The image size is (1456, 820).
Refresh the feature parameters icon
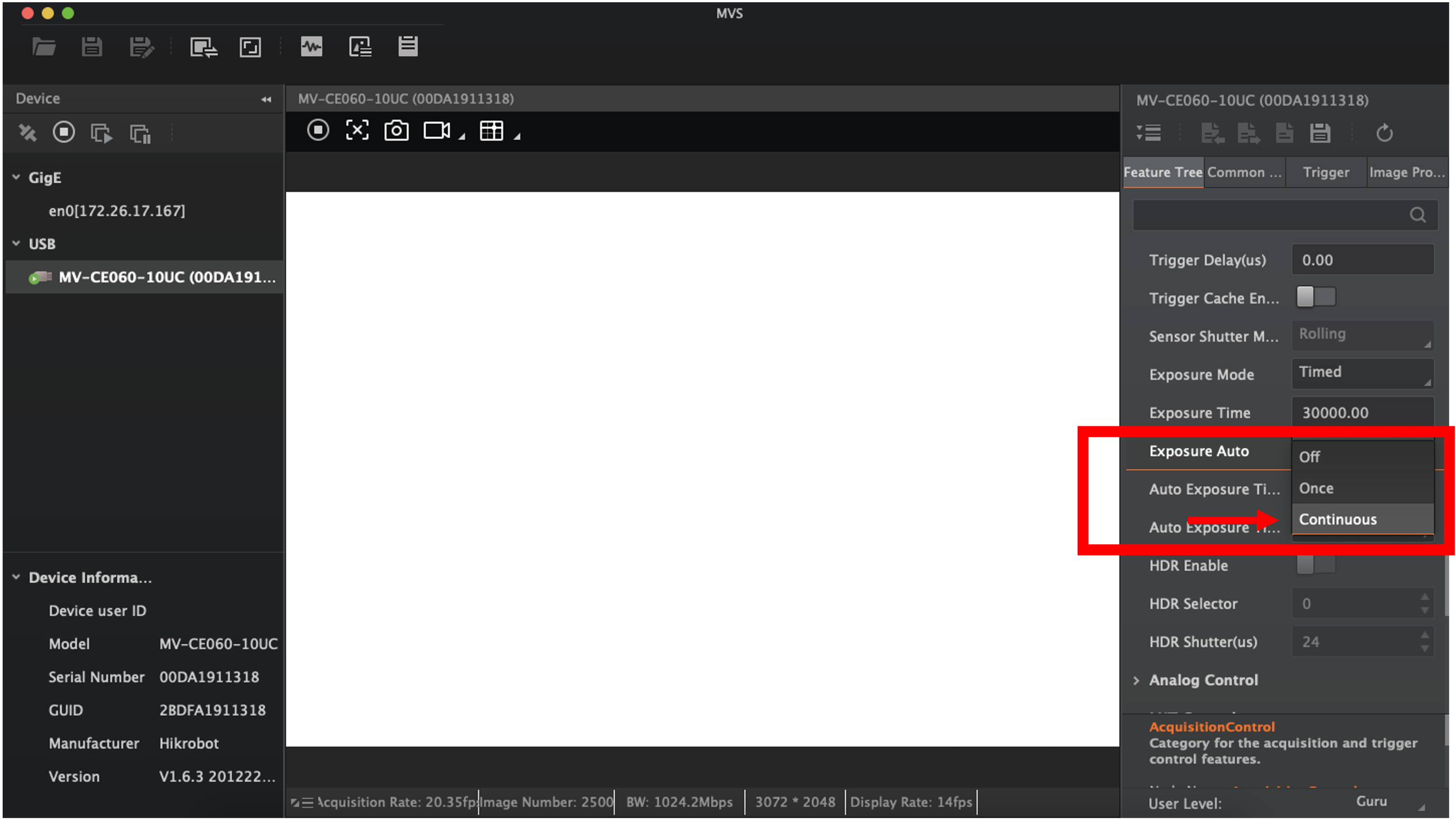[x=1384, y=133]
